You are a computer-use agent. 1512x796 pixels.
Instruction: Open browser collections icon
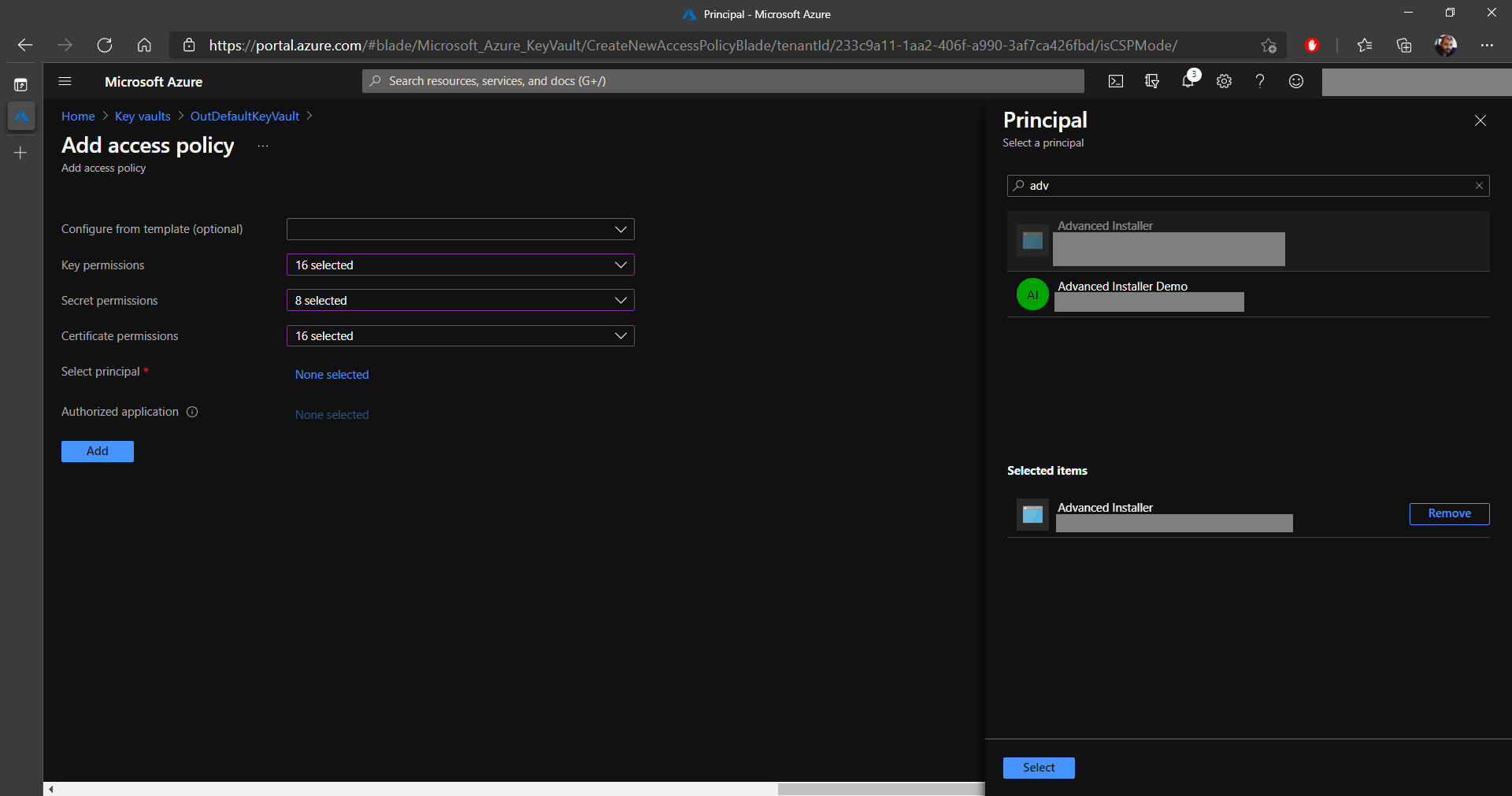pos(1404,45)
